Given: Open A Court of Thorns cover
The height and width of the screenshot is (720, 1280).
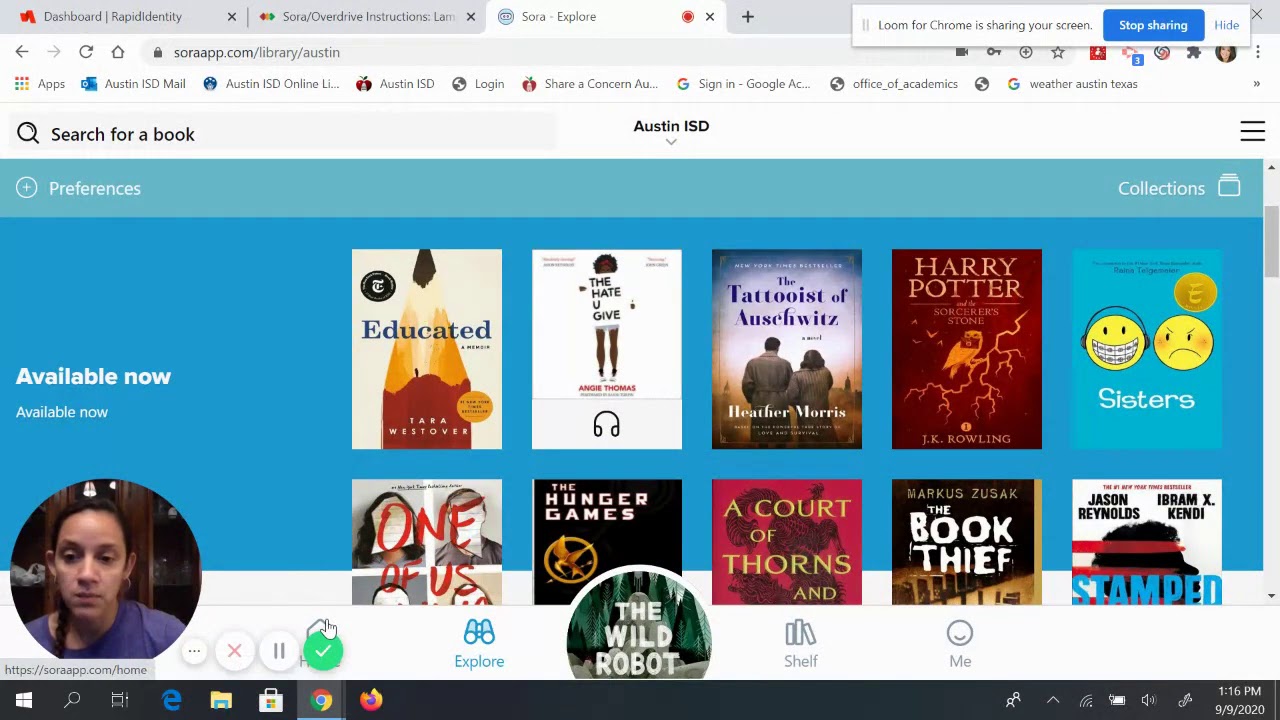Looking at the screenshot, I should [787, 542].
